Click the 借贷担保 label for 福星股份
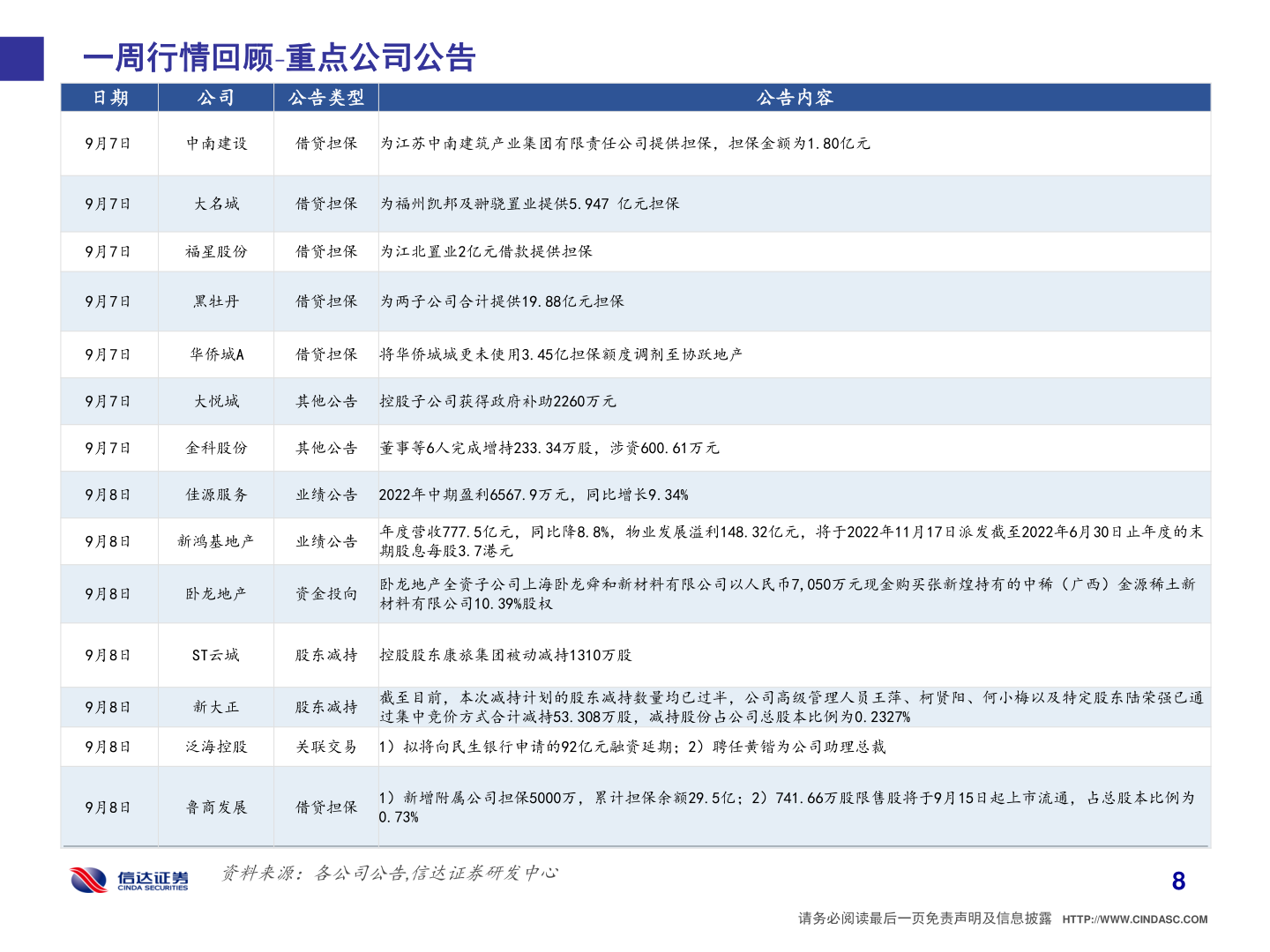The image size is (1270, 952). (325, 251)
